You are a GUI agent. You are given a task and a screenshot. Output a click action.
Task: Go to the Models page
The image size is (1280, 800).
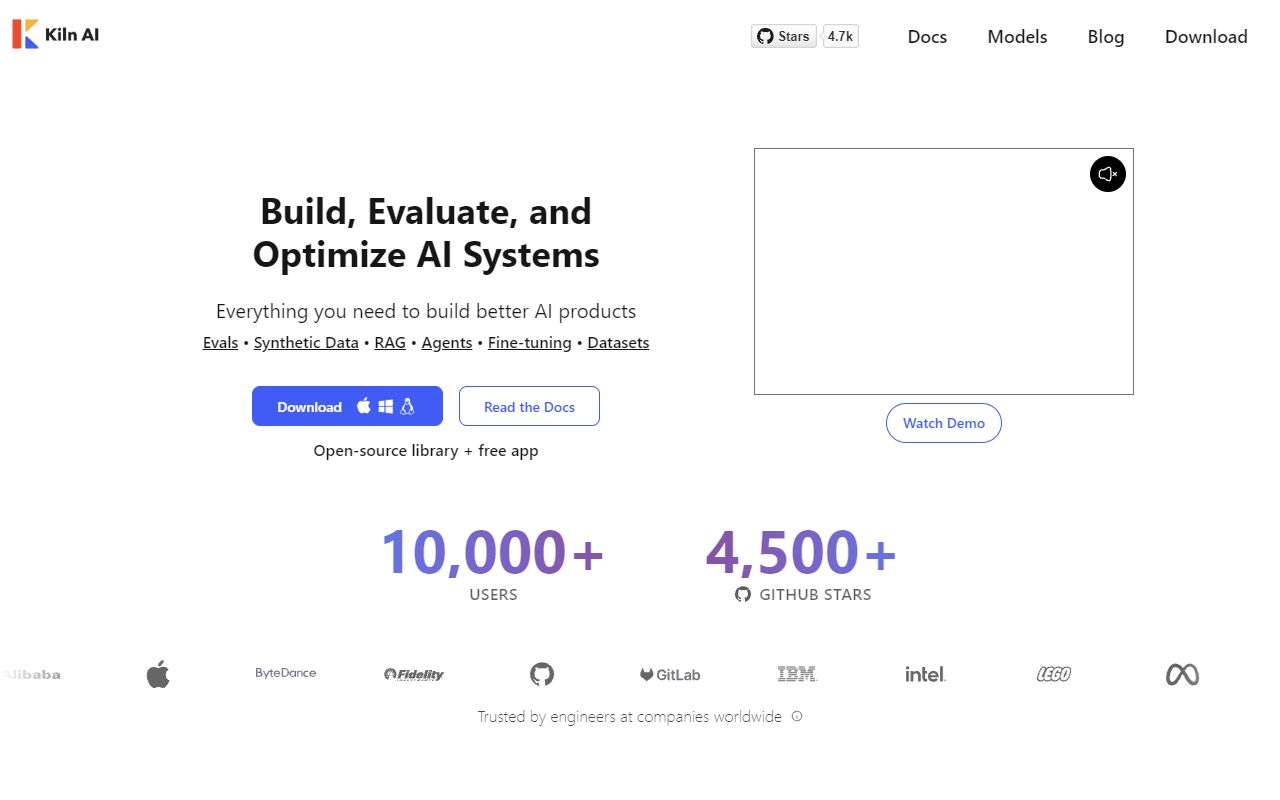point(1017,37)
